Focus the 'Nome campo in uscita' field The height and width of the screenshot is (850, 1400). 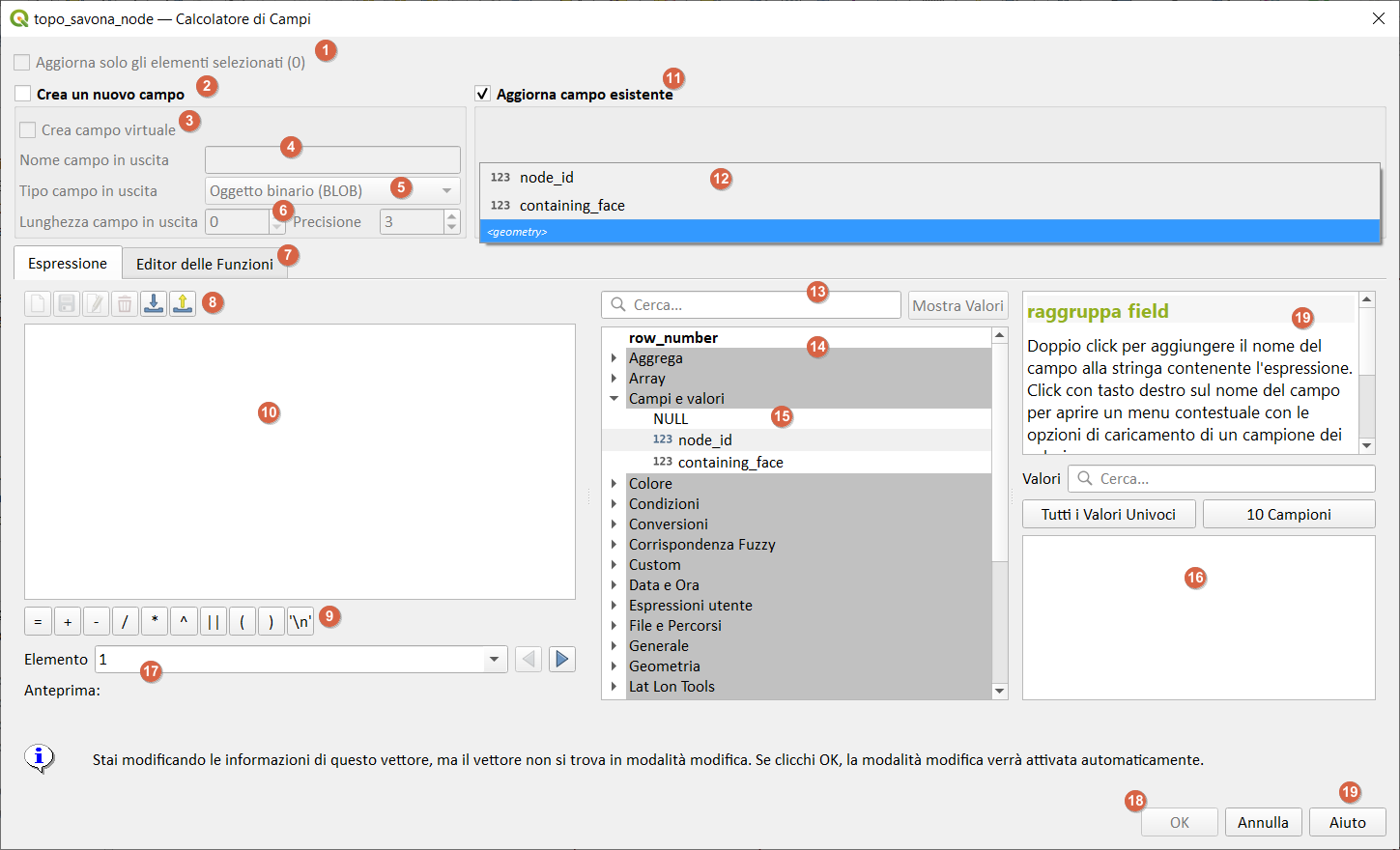(x=332, y=159)
